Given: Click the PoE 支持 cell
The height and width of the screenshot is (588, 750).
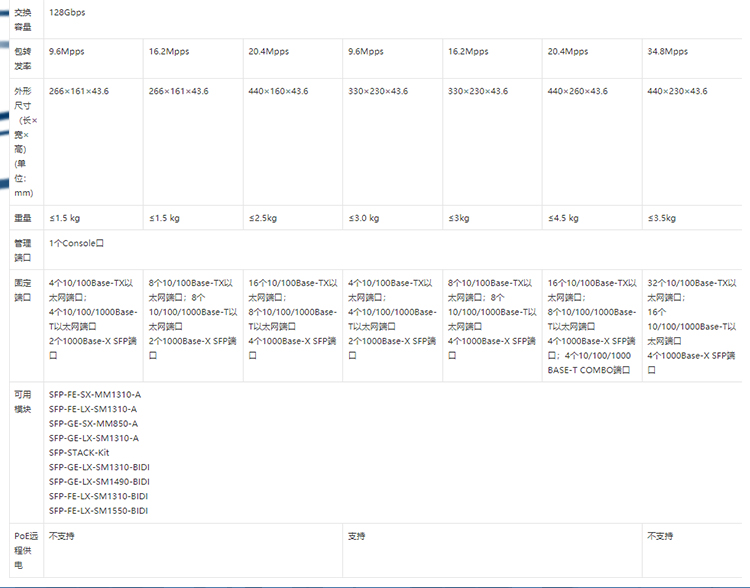Looking at the screenshot, I should tap(357, 536).
